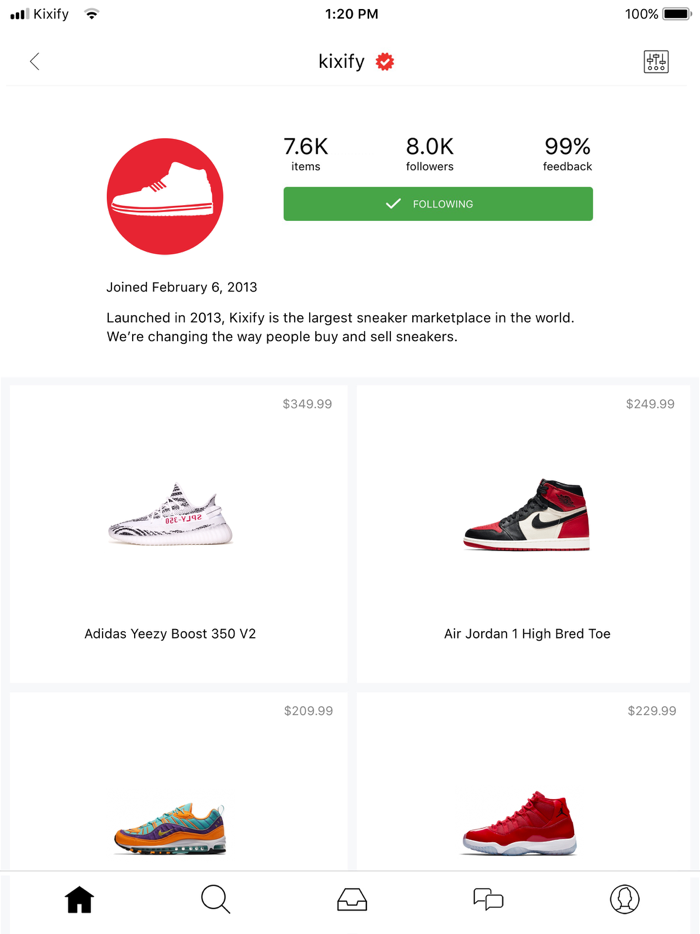
Task: Open the Profile account icon
Action: tap(624, 899)
